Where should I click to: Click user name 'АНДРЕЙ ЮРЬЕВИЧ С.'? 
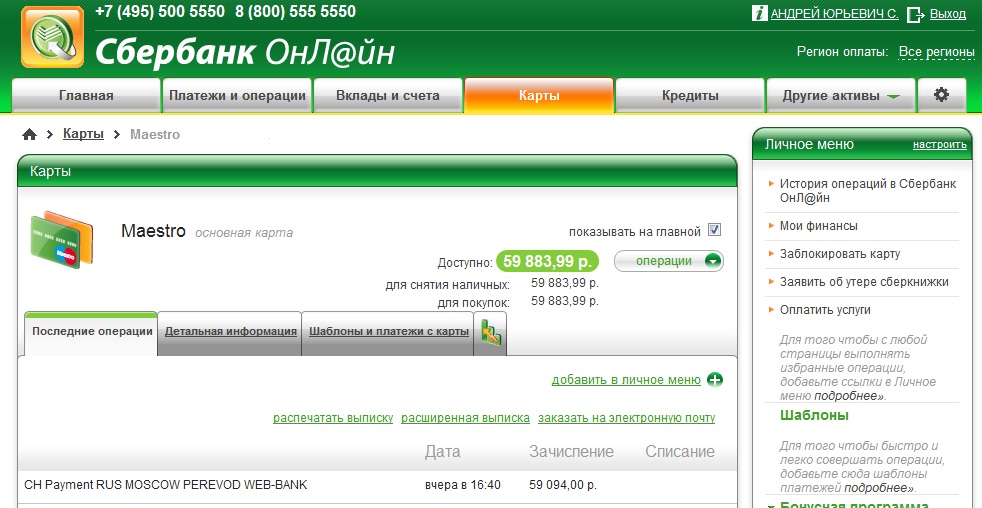(x=834, y=14)
